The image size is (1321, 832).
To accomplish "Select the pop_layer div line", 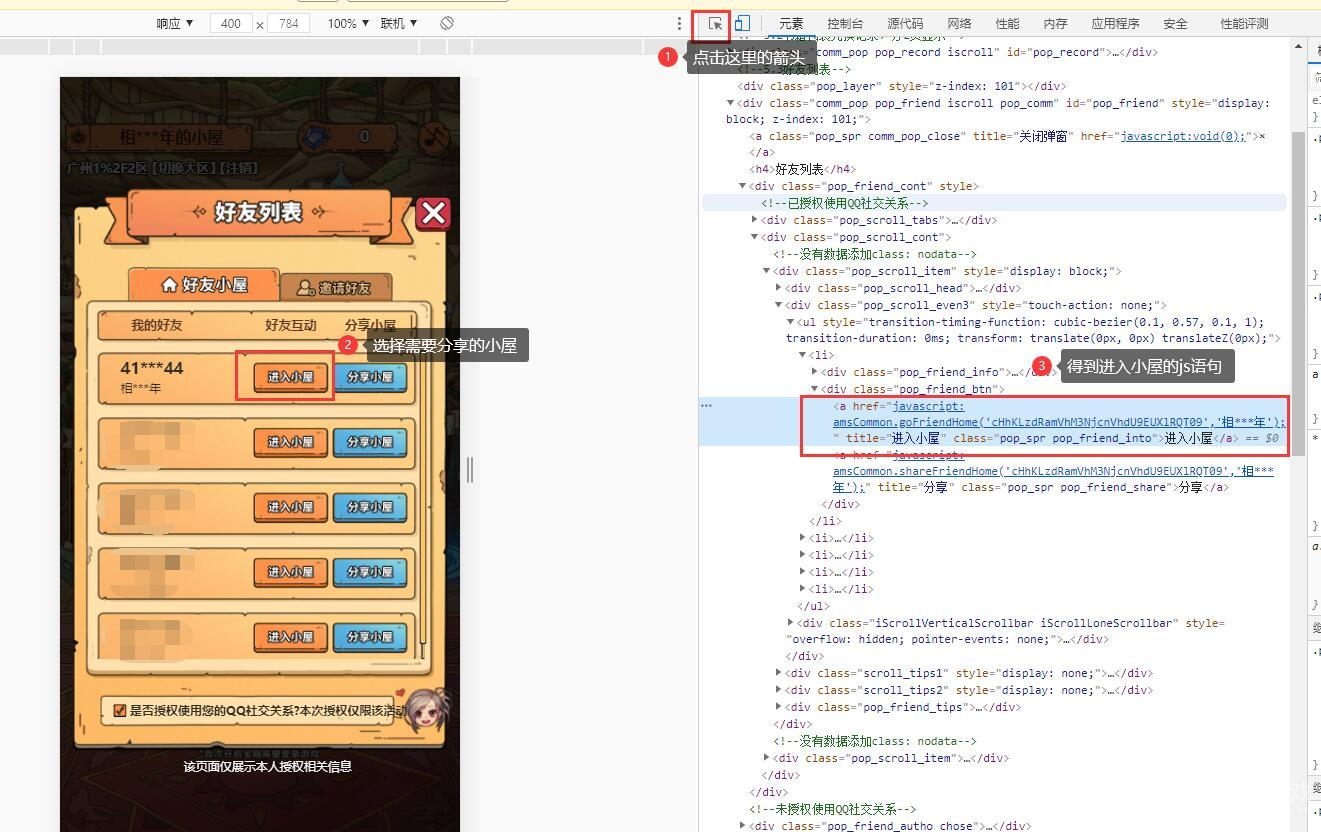I will [x=901, y=86].
